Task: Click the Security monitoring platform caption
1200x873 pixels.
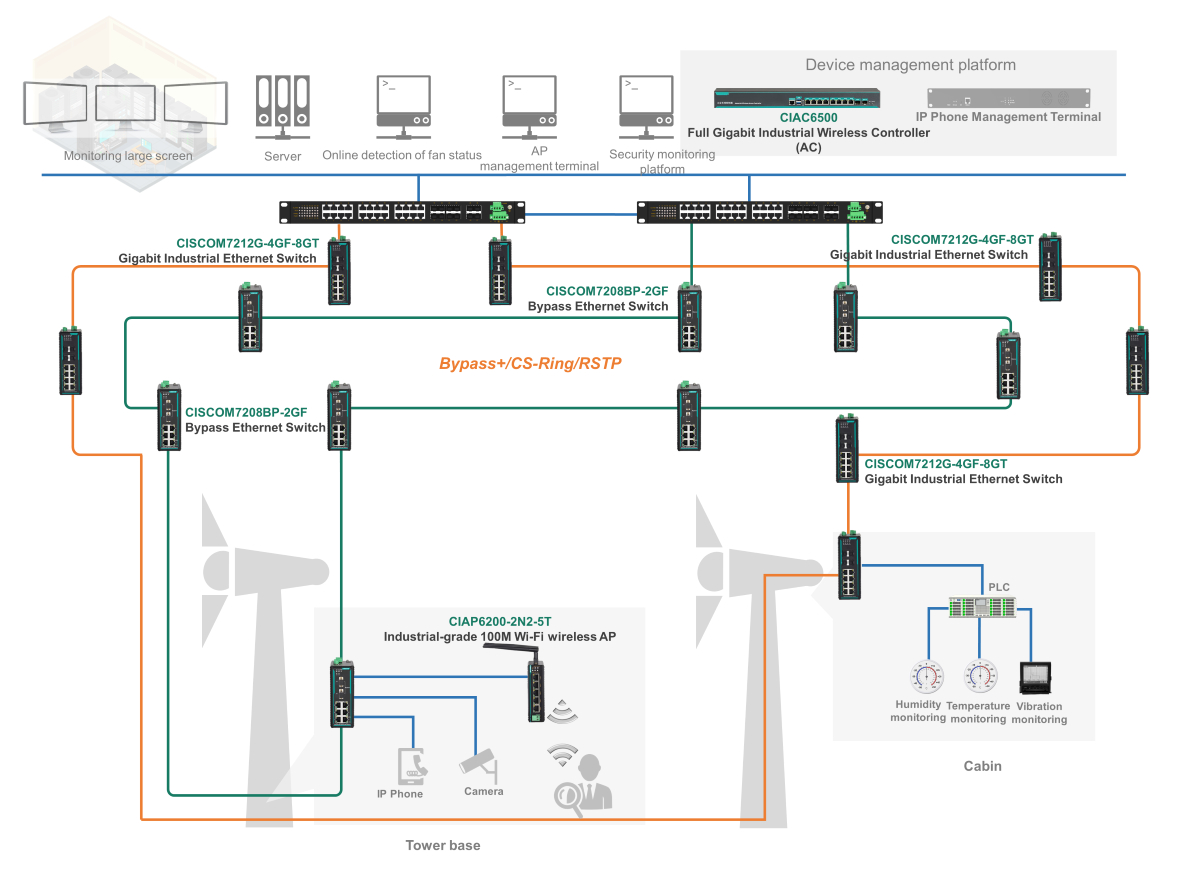Action: pos(662,162)
